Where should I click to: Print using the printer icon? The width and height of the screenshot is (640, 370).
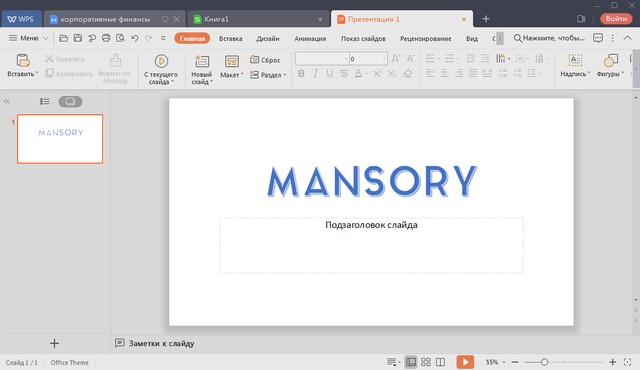click(x=106, y=38)
